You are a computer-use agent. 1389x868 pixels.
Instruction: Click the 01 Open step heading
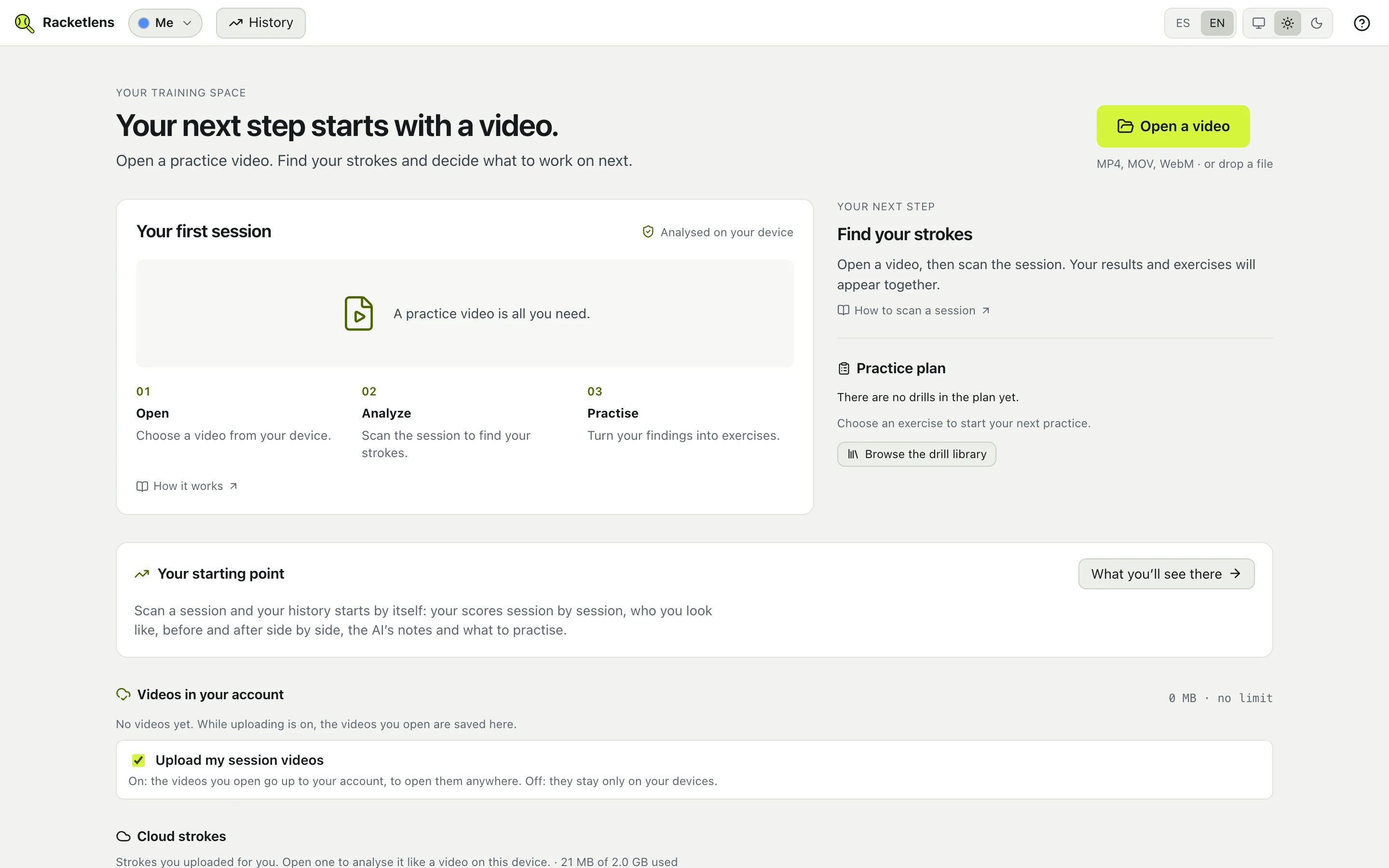point(153,413)
